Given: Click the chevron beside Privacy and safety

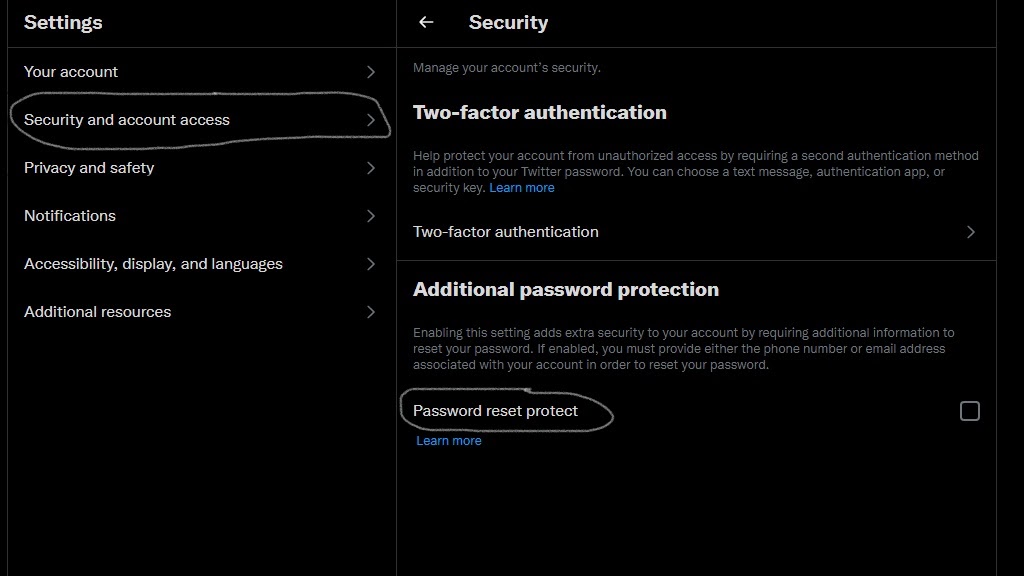Looking at the screenshot, I should click(371, 168).
